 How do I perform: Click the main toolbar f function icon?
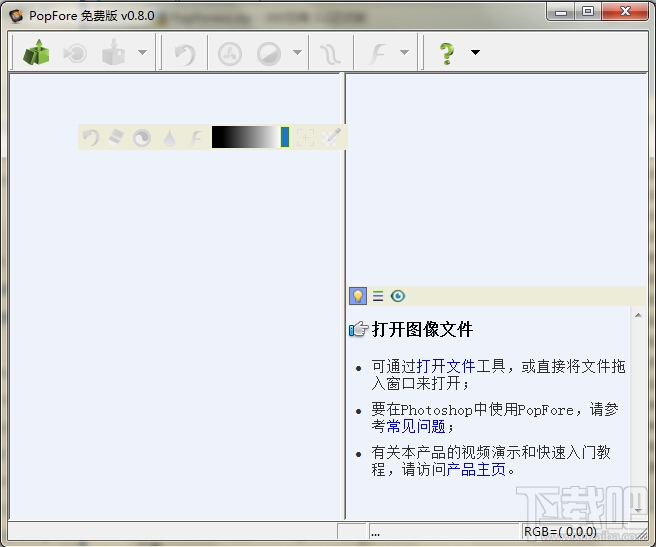pos(377,54)
